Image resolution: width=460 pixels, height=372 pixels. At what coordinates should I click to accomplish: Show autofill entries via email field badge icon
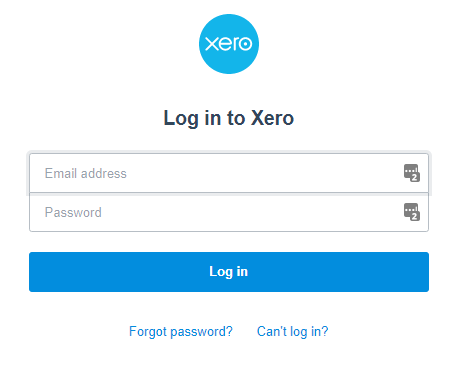[x=412, y=173]
